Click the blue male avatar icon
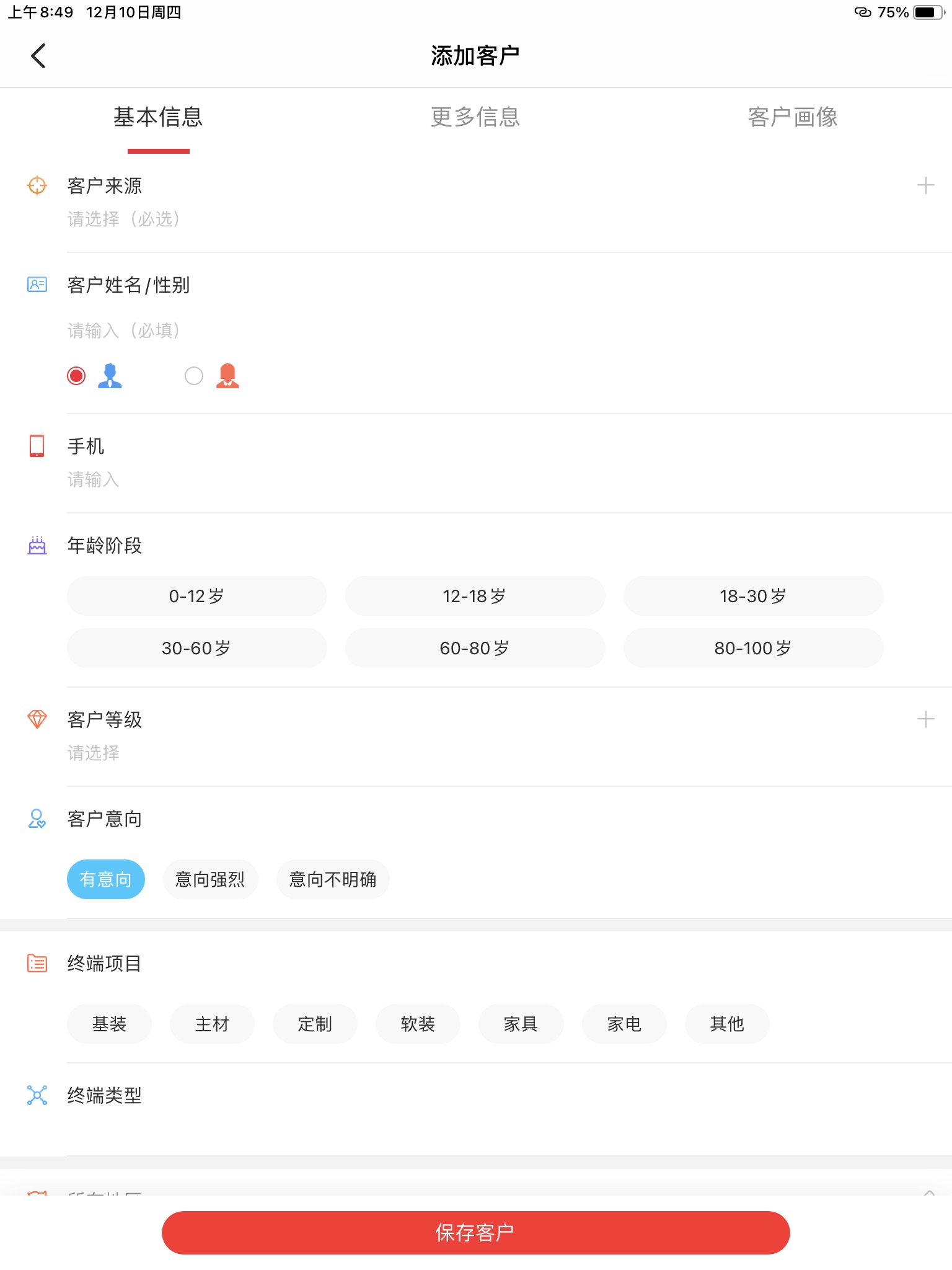This screenshot has width=952, height=1270. (110, 376)
